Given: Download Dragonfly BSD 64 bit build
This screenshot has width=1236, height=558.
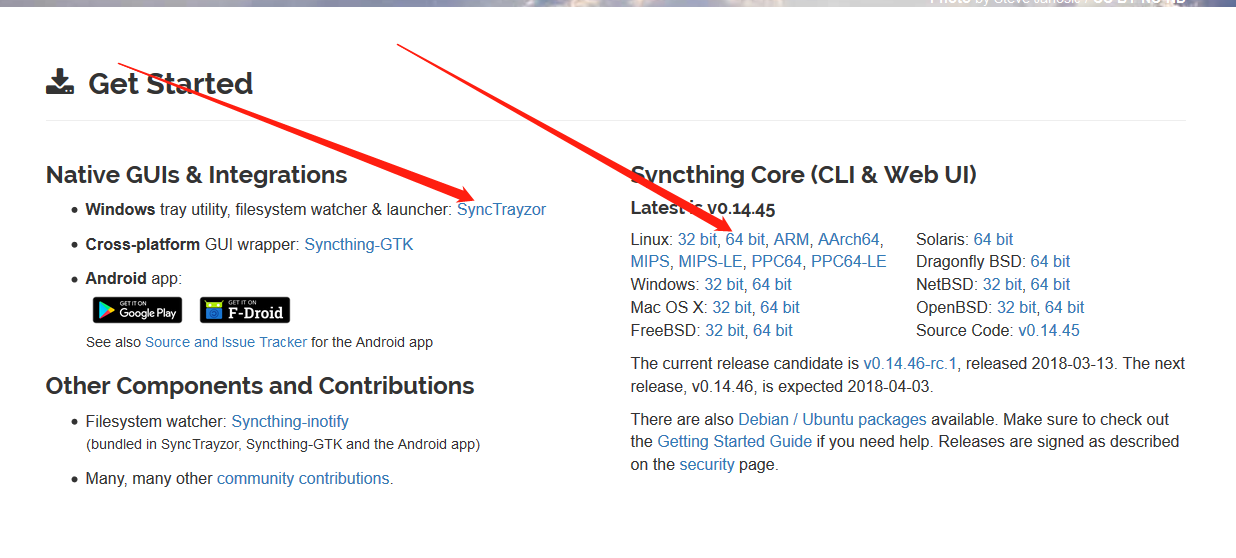Looking at the screenshot, I should point(1050,262).
